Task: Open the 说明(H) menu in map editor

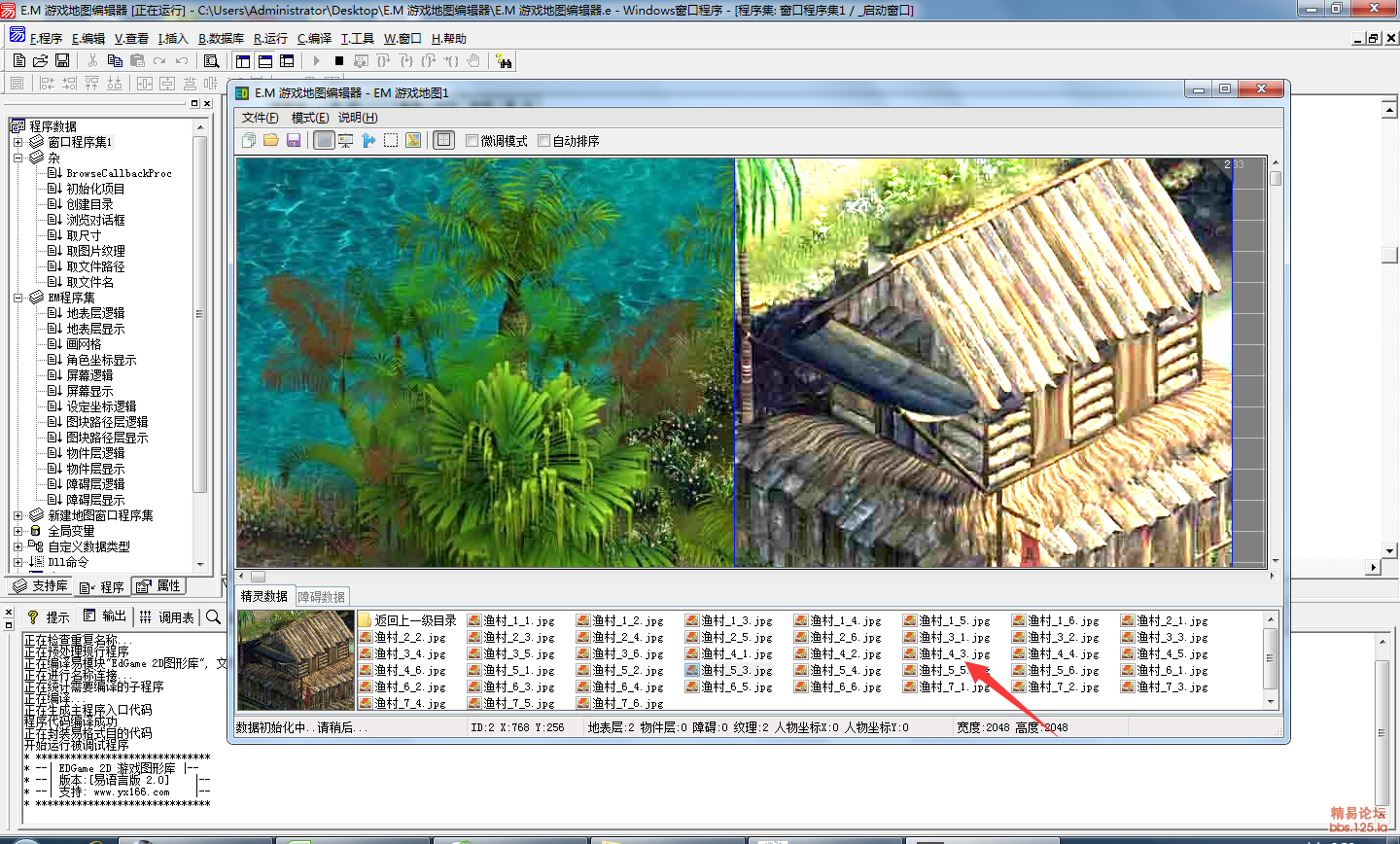Action: [x=358, y=118]
